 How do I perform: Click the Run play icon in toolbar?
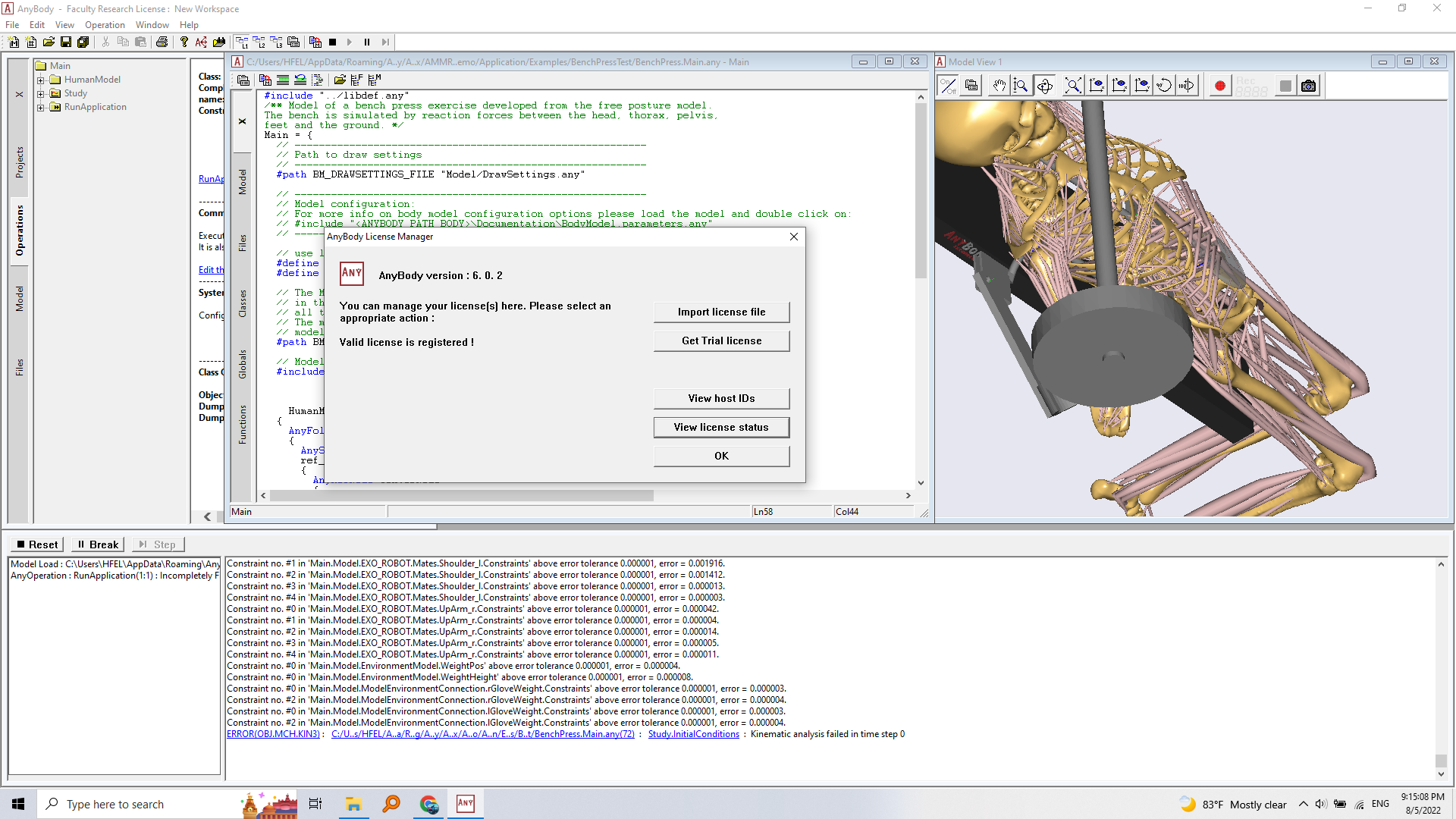(350, 42)
